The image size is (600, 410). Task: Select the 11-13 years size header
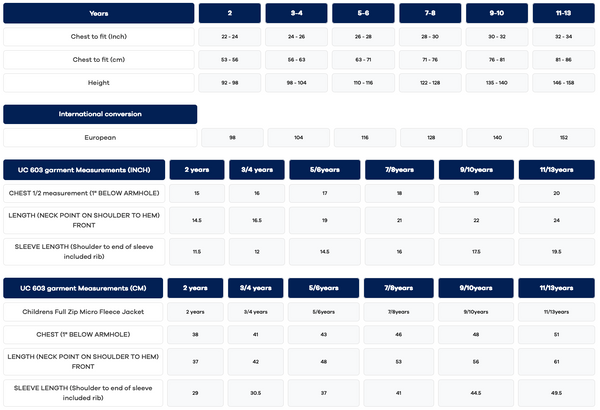tap(563, 13)
